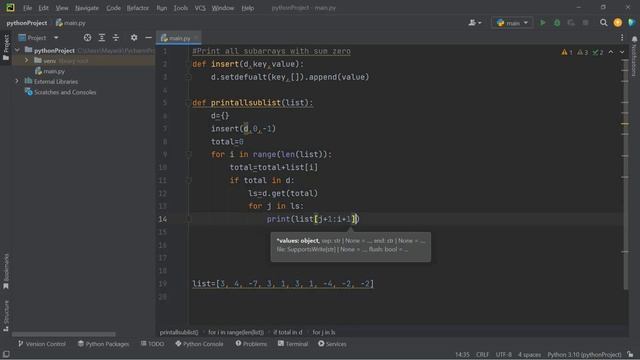640x360 pixels.
Task: Open the Project view selector dropdown
Action: [x=39, y=38]
